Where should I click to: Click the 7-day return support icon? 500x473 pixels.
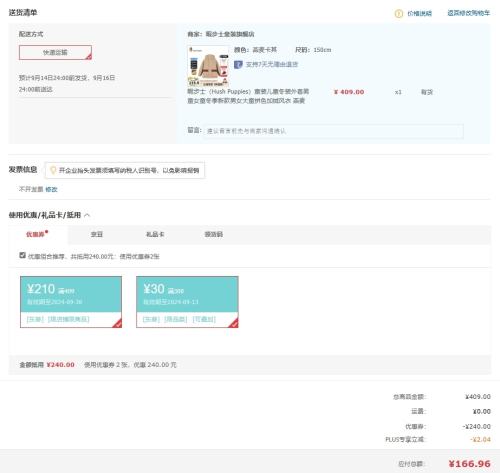coord(238,64)
